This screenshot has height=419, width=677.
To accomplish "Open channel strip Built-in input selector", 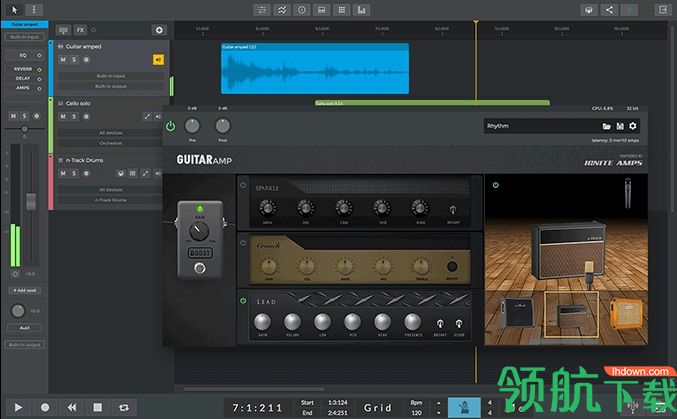I will click(x=25, y=37).
